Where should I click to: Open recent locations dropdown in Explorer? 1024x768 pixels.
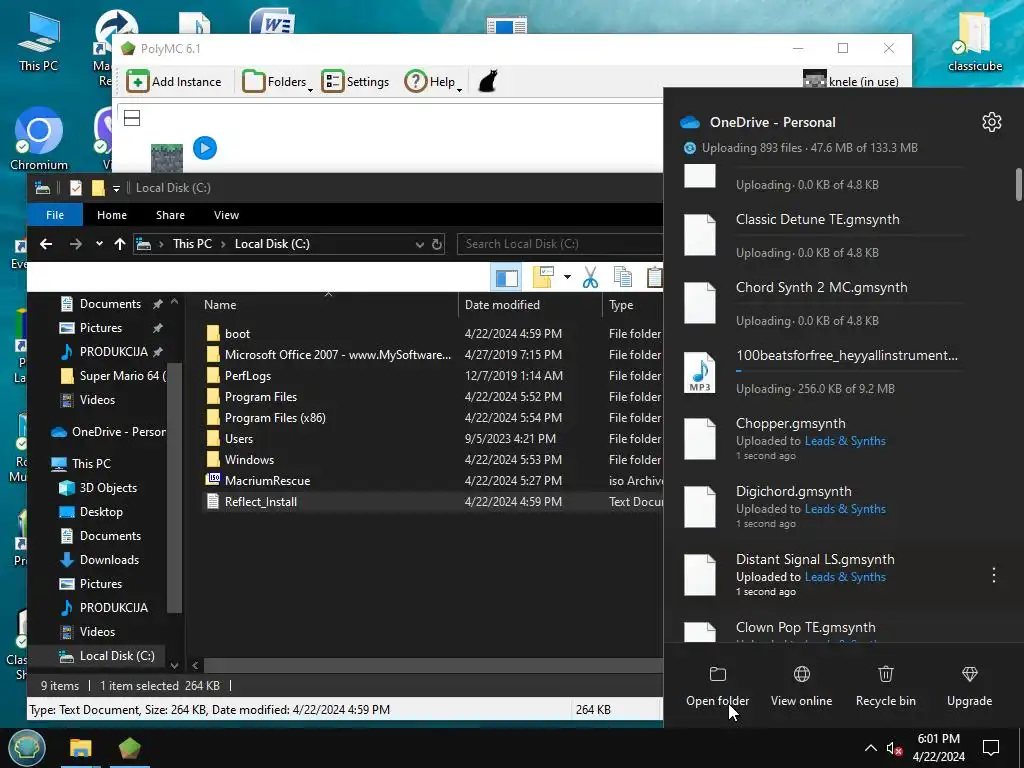pyautogui.click(x=99, y=244)
